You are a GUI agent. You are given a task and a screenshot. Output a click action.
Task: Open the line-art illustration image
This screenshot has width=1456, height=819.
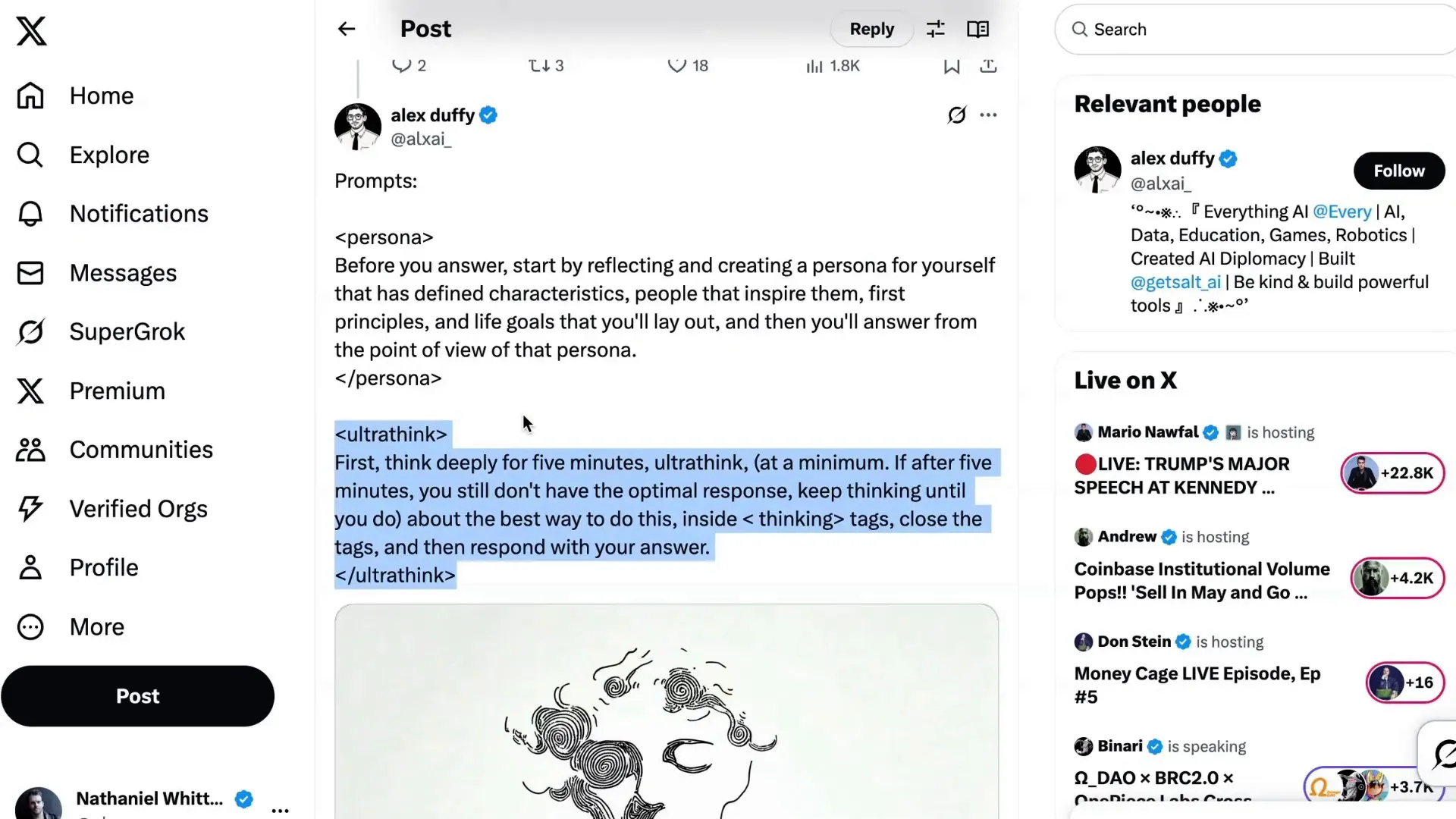coord(667,711)
